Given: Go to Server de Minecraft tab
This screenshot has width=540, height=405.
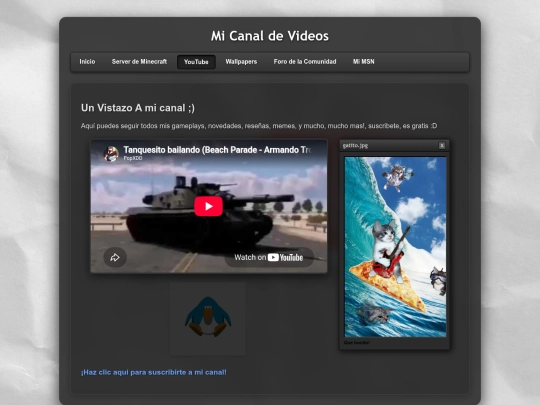Looking at the screenshot, I should pyautogui.click(x=139, y=62).
